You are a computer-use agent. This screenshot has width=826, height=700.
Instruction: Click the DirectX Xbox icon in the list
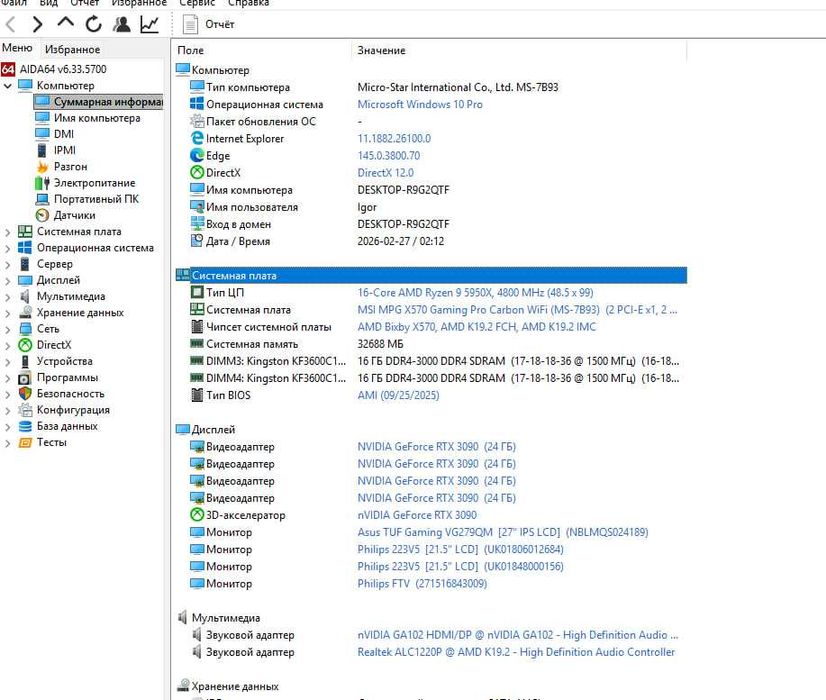[196, 172]
